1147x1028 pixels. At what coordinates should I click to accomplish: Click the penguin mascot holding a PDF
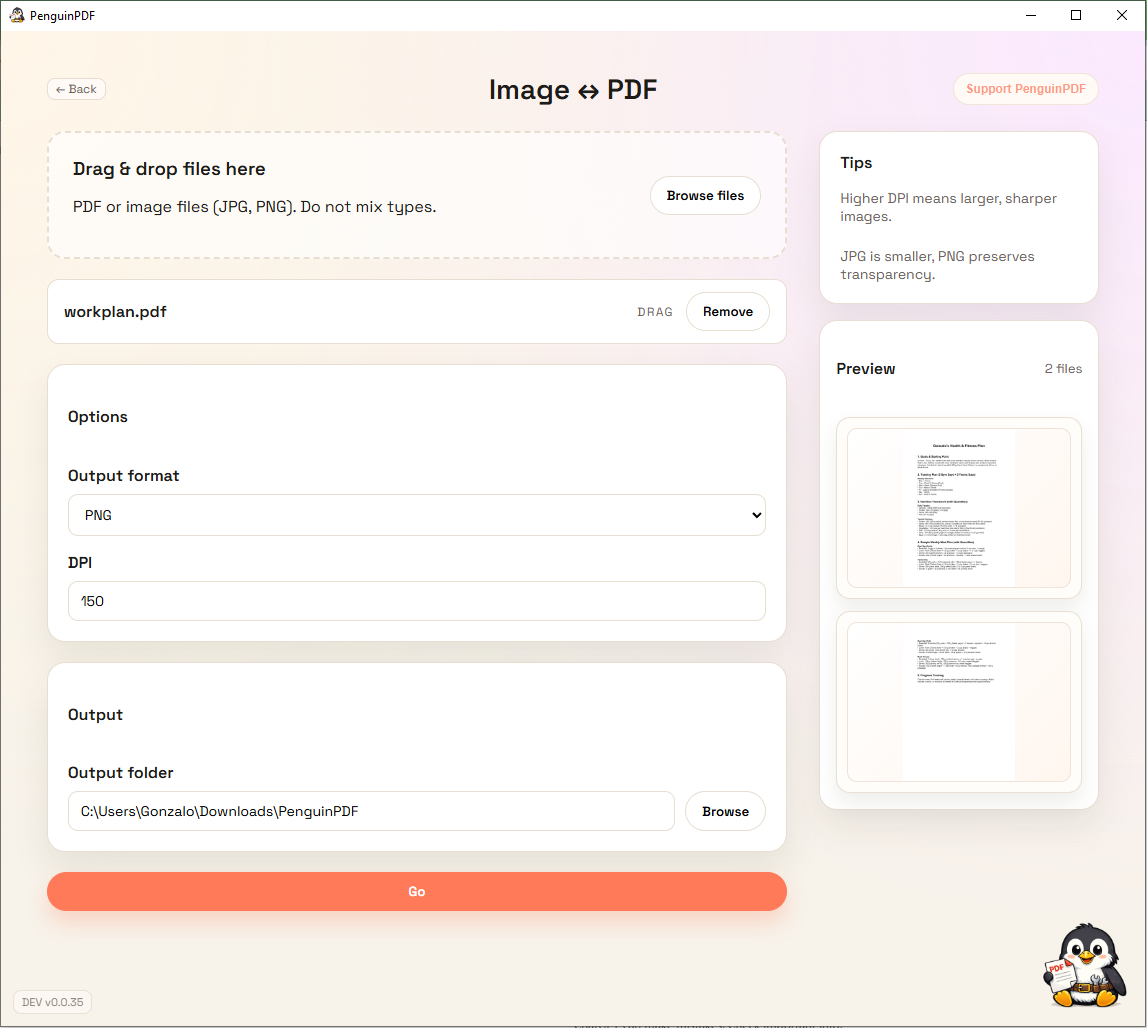[x=1084, y=963]
